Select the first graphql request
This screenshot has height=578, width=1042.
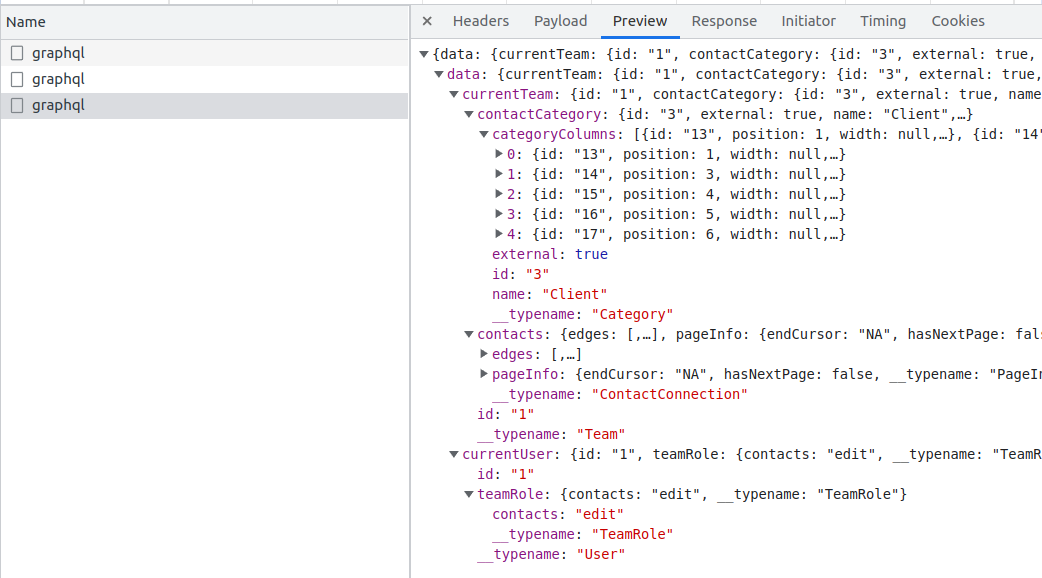pyautogui.click(x=58, y=53)
